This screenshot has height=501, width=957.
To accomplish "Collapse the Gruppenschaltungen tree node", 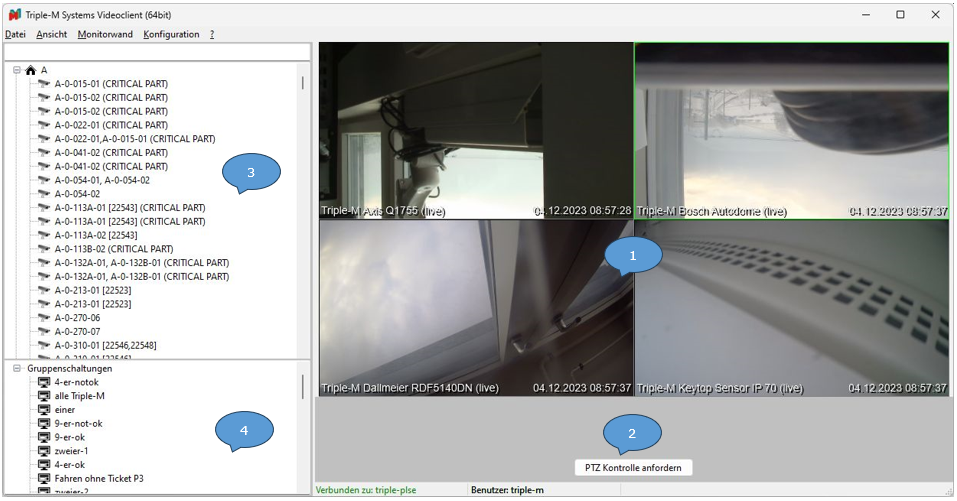I will pos(17,369).
